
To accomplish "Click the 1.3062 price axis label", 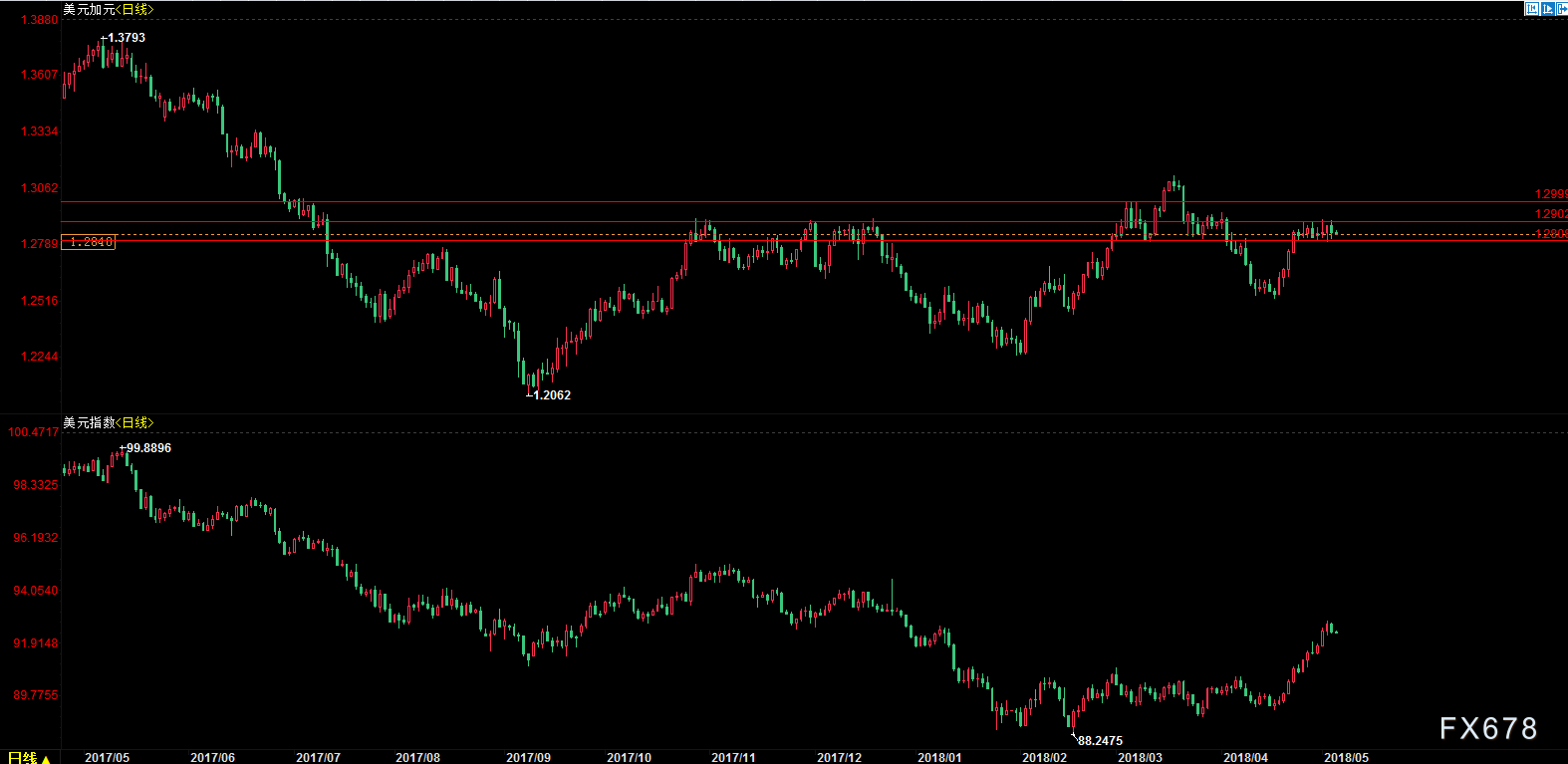I will tap(40, 188).
